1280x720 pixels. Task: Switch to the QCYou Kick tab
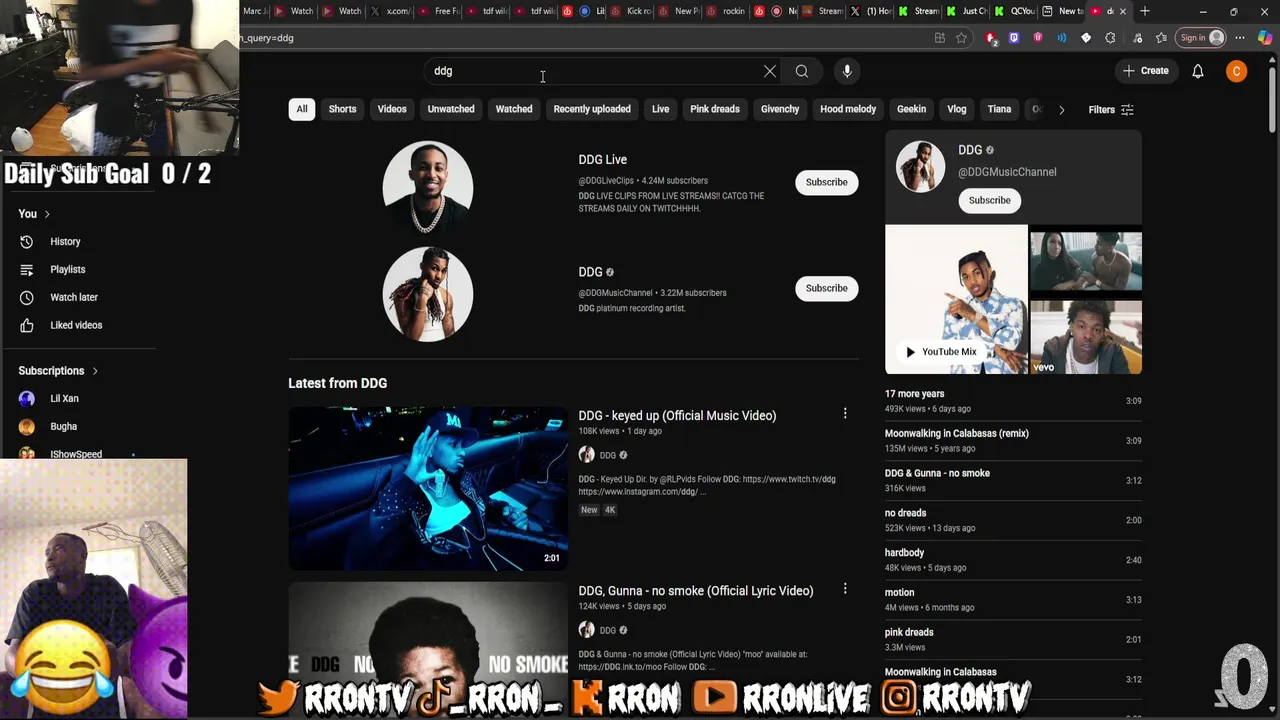tap(1015, 11)
